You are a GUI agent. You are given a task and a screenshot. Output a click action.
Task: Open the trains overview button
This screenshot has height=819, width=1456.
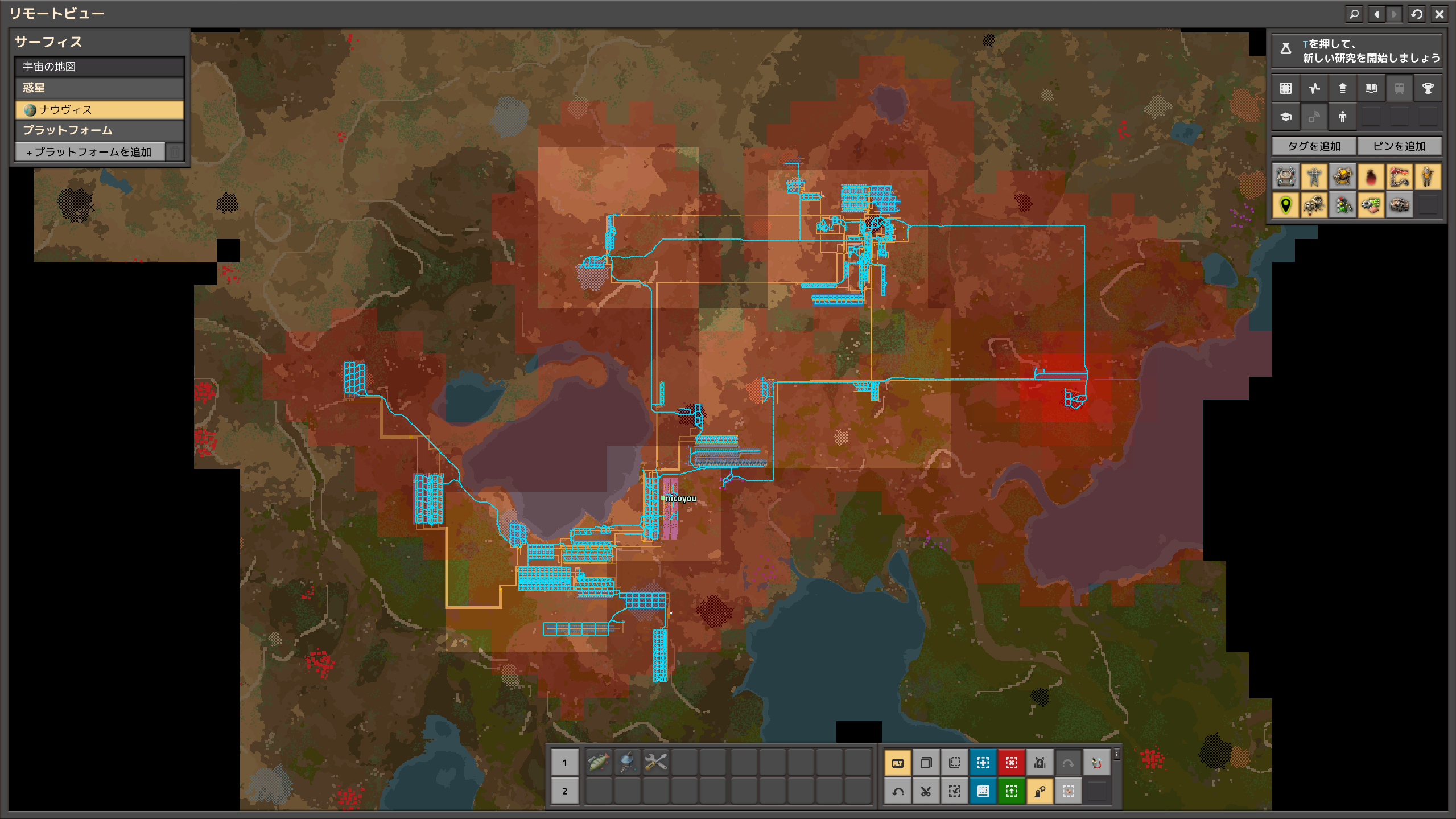pyautogui.click(x=1400, y=88)
